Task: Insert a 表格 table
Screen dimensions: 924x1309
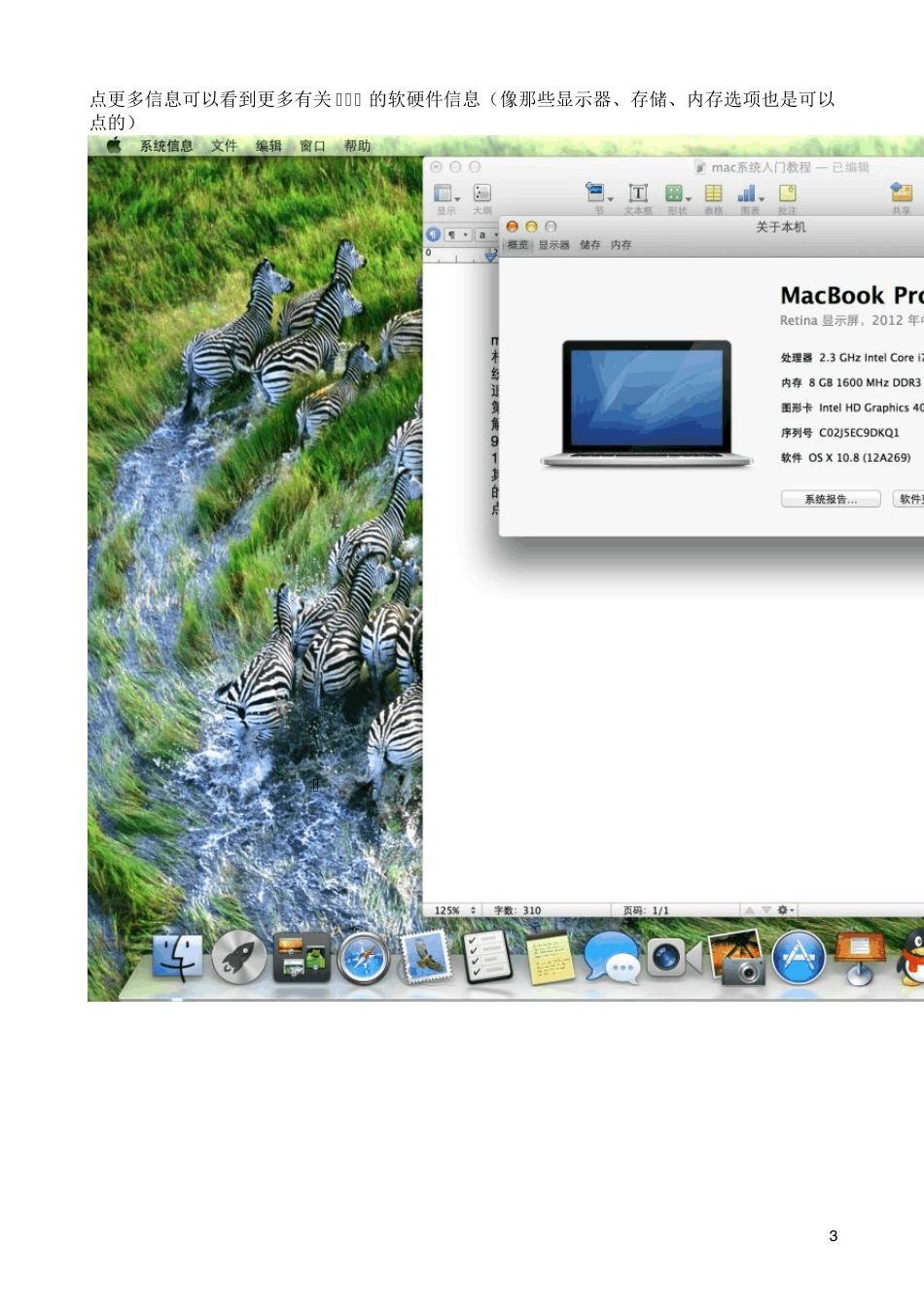Action: (713, 195)
